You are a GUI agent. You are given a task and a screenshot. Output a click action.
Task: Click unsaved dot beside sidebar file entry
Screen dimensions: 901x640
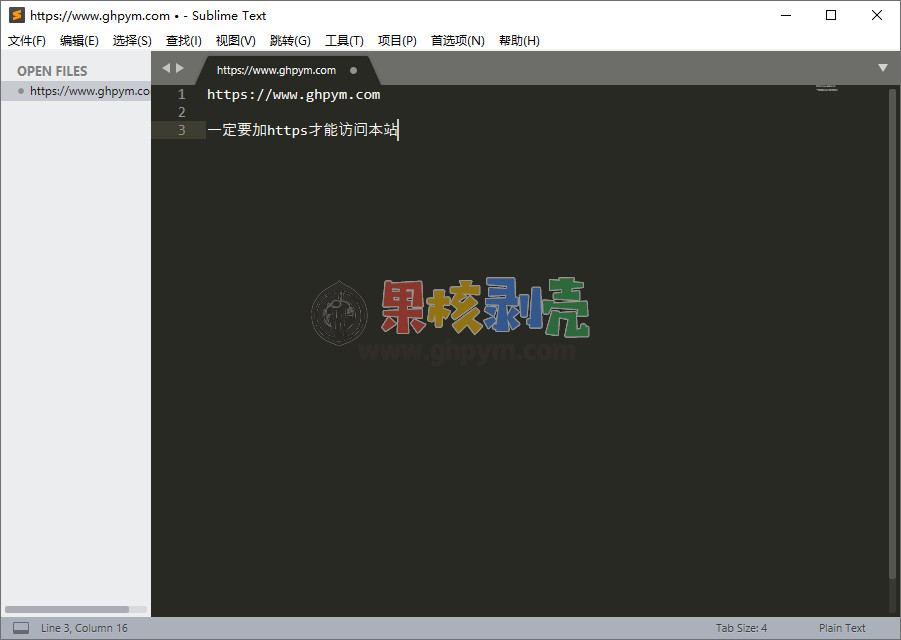click(21, 91)
